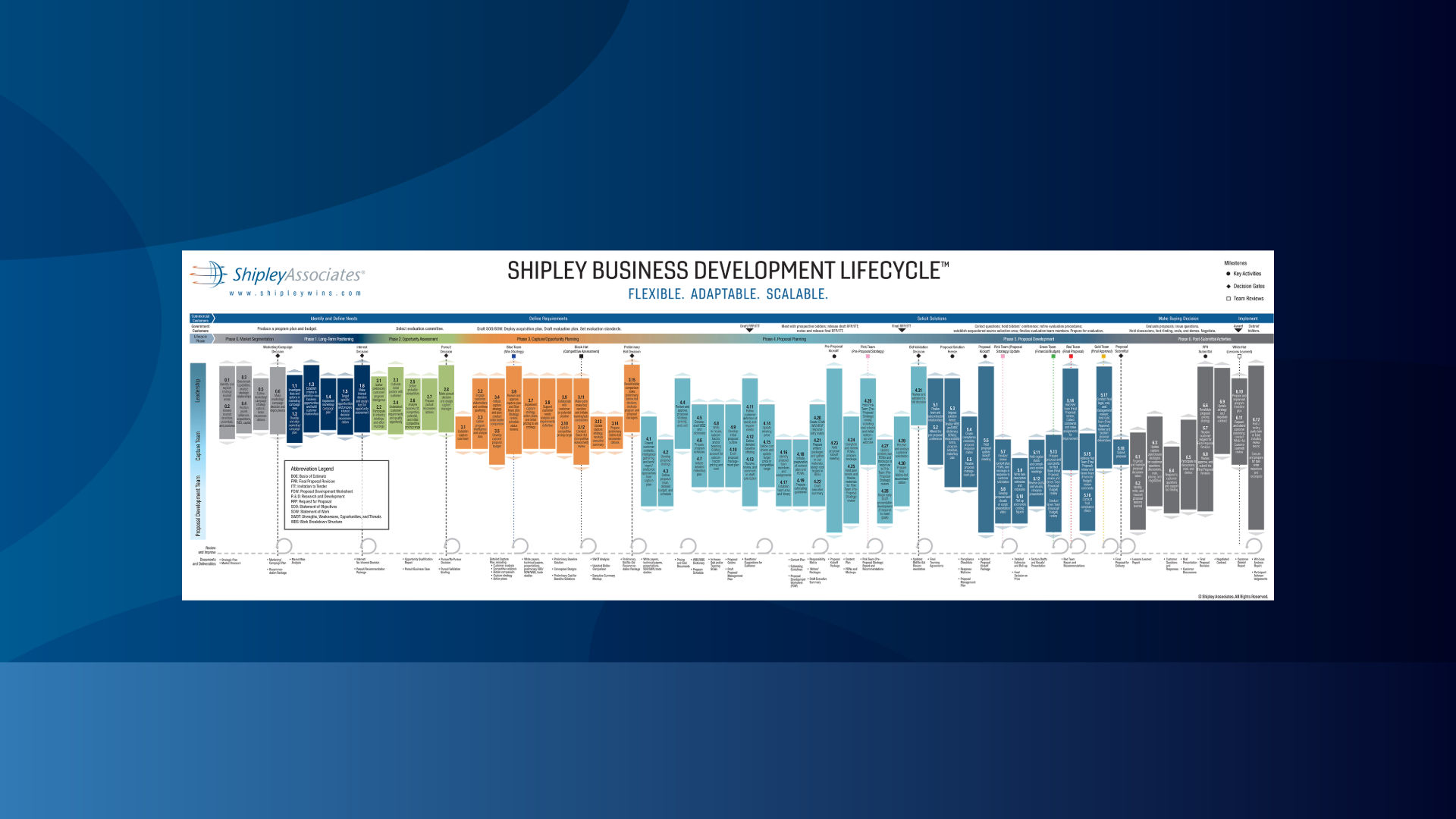
Task: Open the www.shipleywins.com link
Action: pyautogui.click(x=296, y=293)
